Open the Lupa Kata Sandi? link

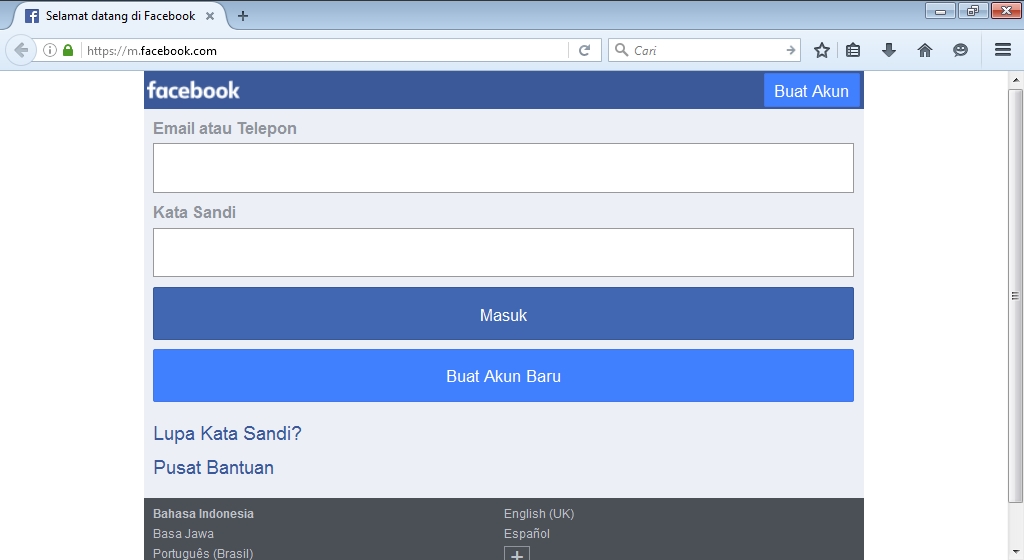click(227, 433)
